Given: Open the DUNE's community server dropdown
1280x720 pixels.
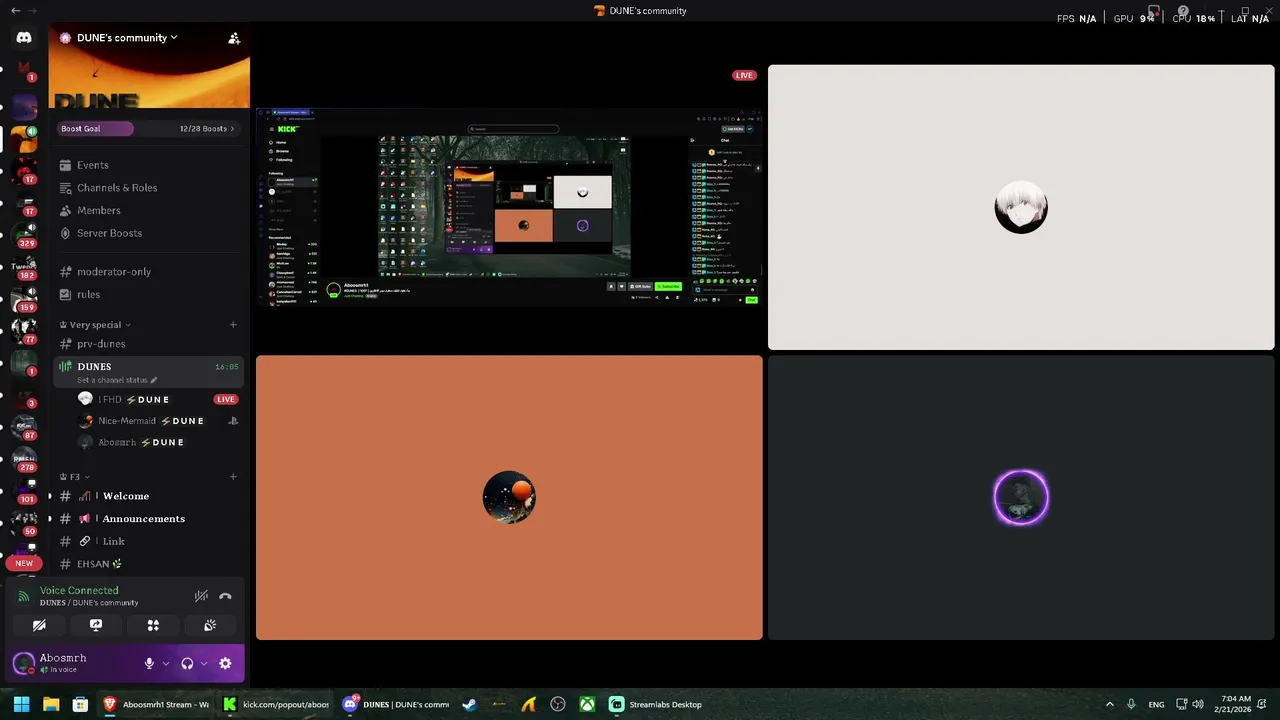Looking at the screenshot, I should coord(119,38).
